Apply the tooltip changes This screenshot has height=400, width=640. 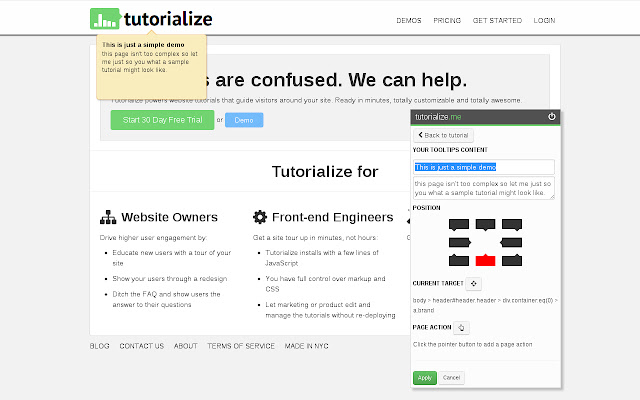(x=424, y=378)
